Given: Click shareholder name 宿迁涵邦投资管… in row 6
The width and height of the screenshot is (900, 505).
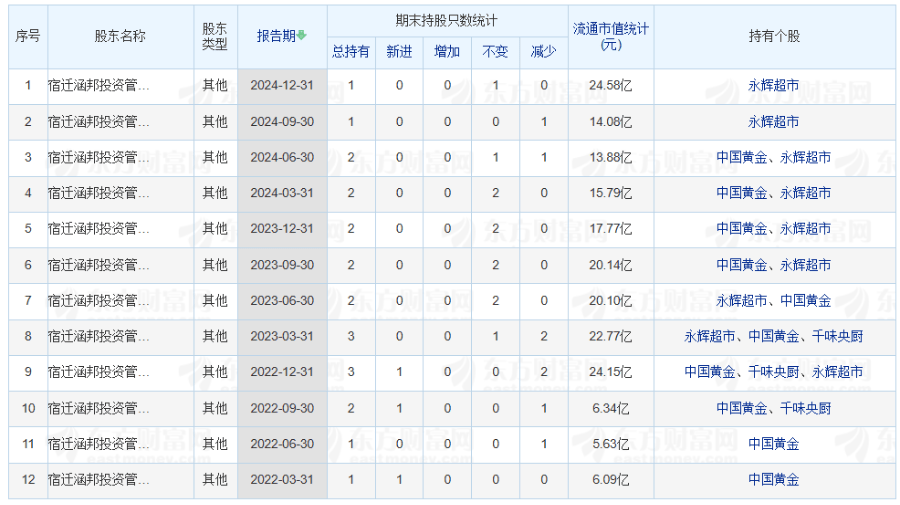Looking at the screenshot, I should coord(99,265).
